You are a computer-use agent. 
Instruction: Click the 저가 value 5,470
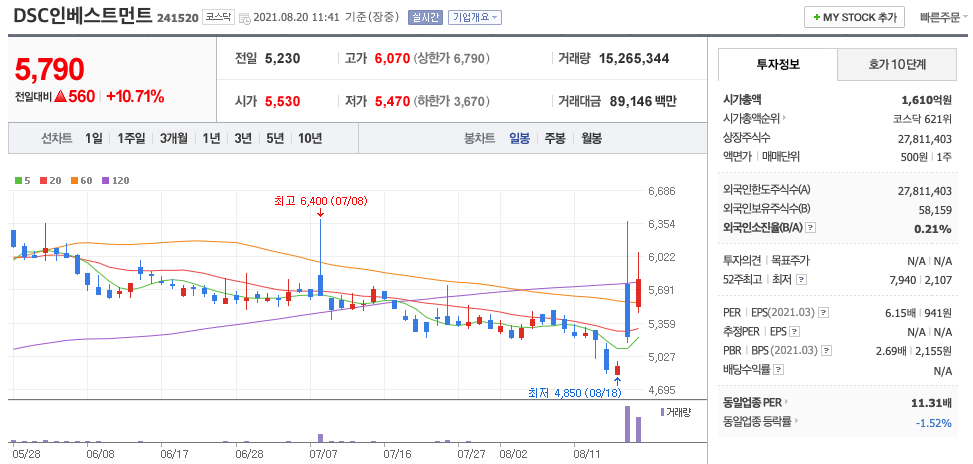coord(392,101)
